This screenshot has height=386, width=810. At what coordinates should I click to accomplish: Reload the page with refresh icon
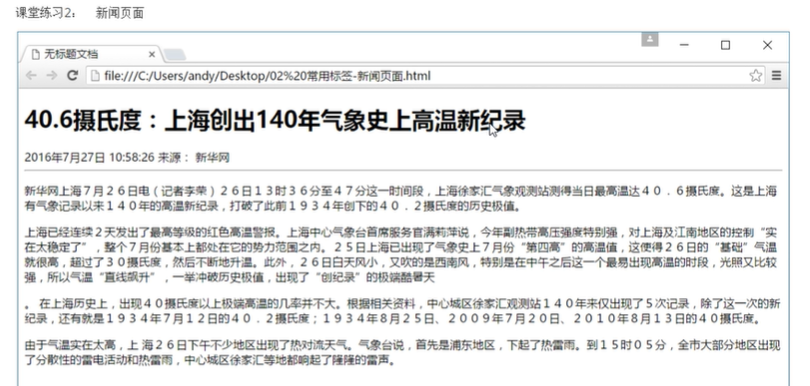point(73,76)
